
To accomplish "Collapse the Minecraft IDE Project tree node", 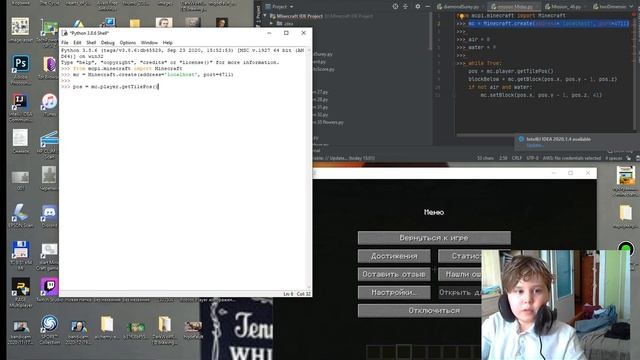I will [x=265, y=16].
